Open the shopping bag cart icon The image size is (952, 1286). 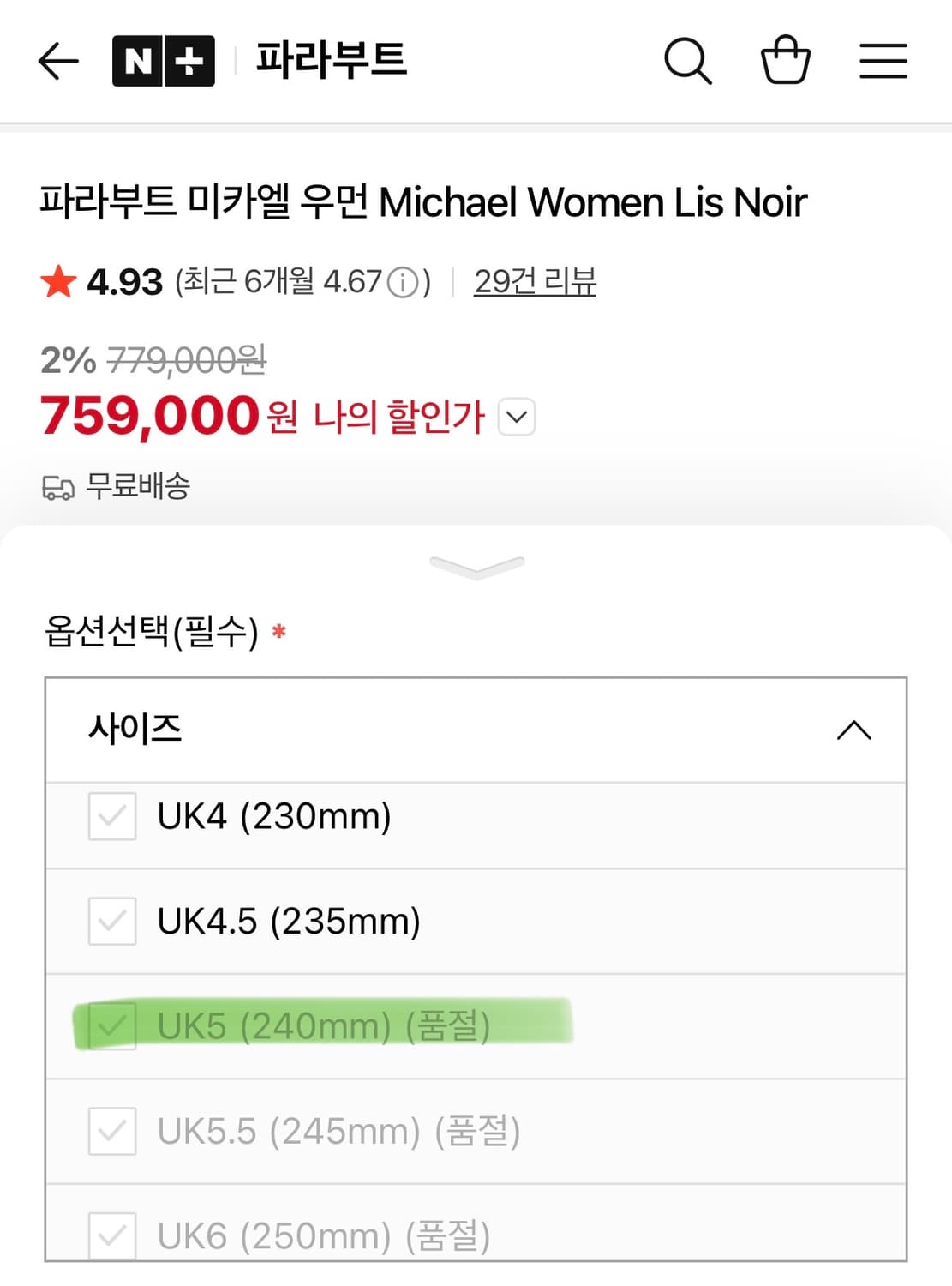[x=786, y=61]
